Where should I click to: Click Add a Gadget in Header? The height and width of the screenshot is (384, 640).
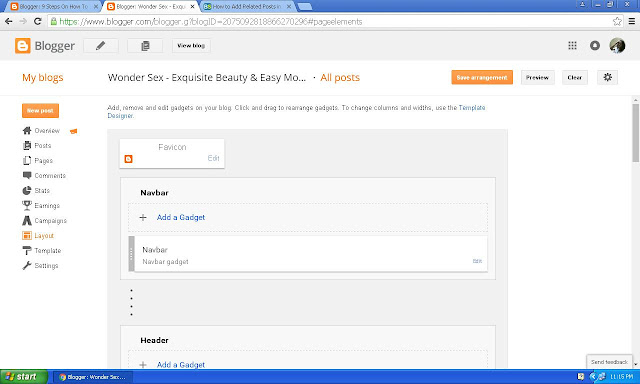(181, 364)
